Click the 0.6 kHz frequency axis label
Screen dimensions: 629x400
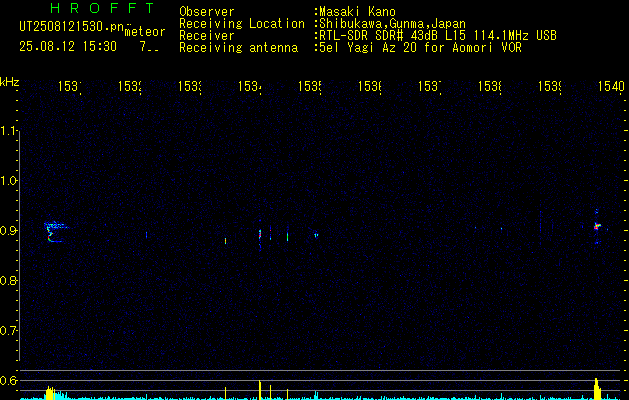pyautogui.click(x=9, y=380)
